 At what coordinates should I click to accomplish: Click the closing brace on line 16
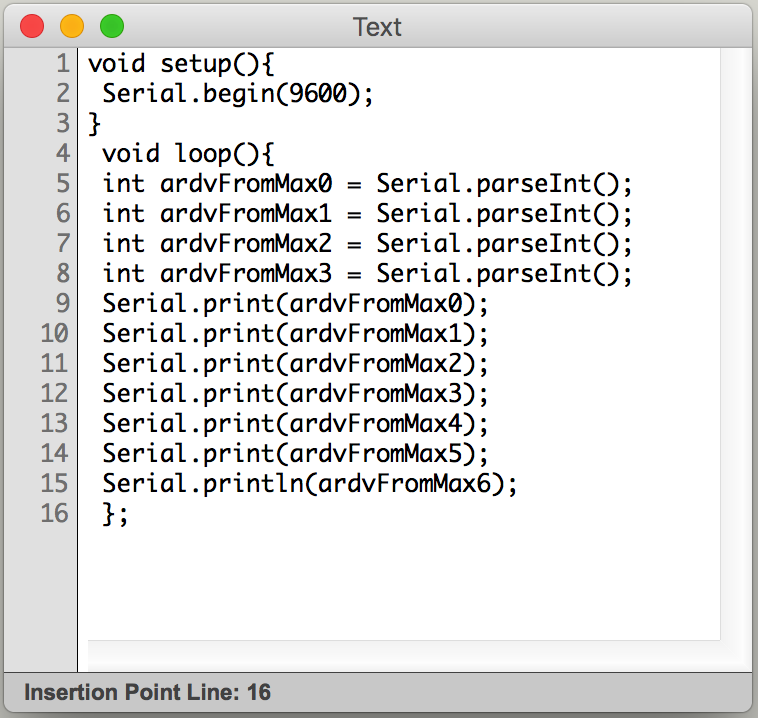[x=108, y=514]
